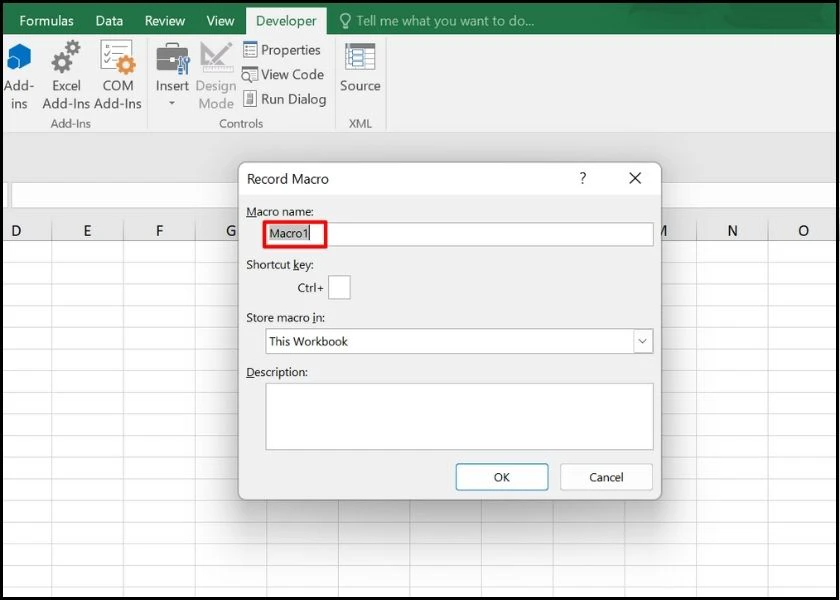Close the Record Macro dialog
The image size is (840, 600).
pos(635,178)
